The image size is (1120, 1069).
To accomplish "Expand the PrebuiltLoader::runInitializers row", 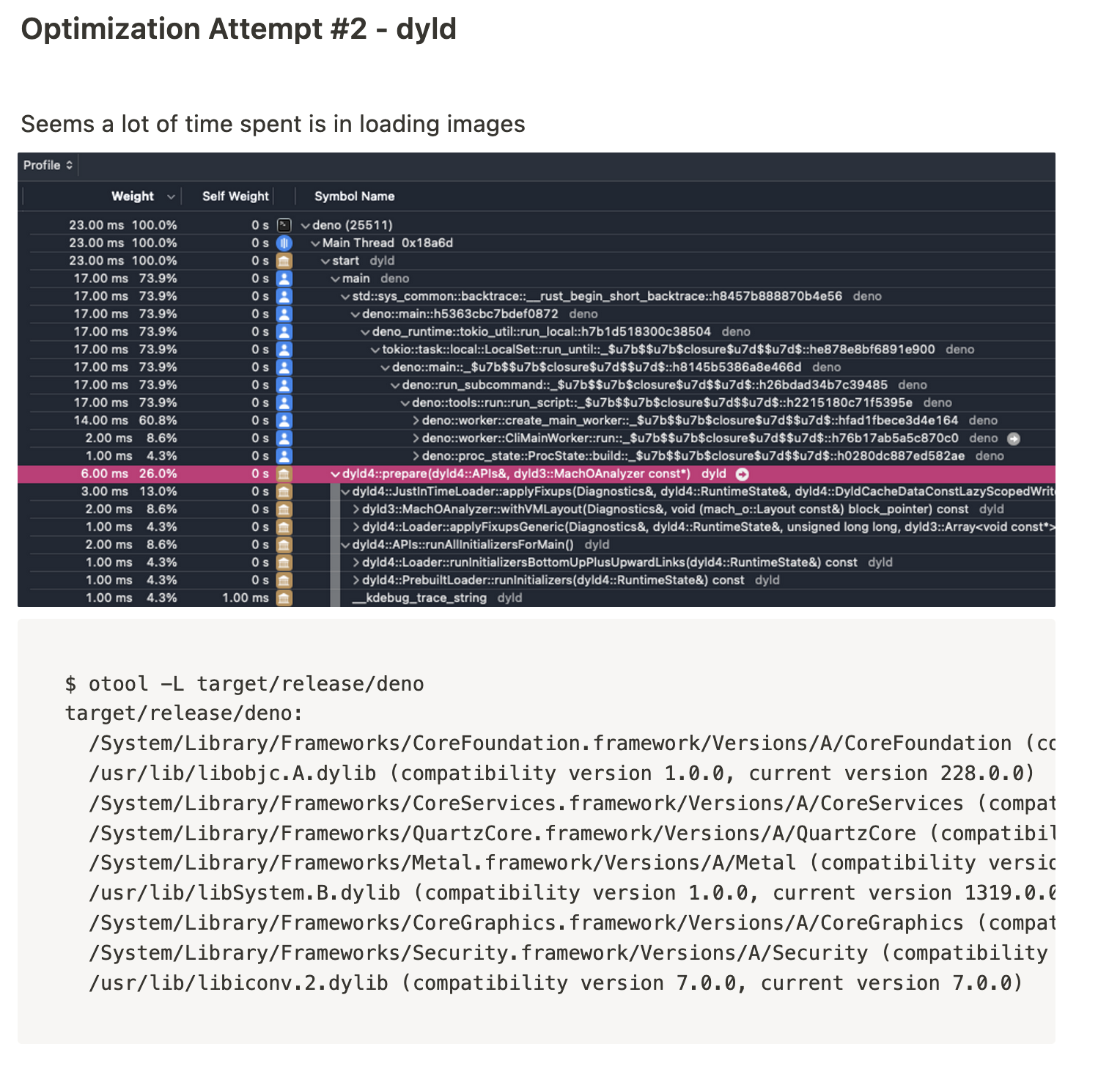I will click(356, 581).
